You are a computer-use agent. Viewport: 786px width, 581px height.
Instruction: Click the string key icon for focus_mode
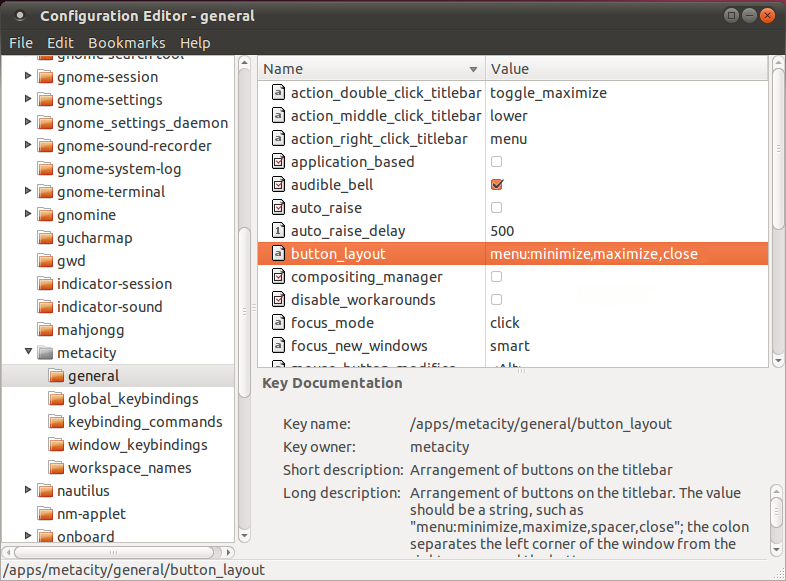(278, 322)
